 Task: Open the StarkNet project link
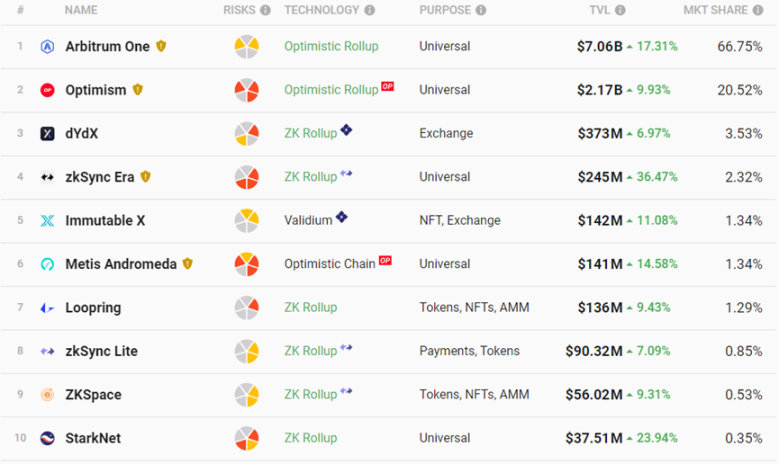93,438
